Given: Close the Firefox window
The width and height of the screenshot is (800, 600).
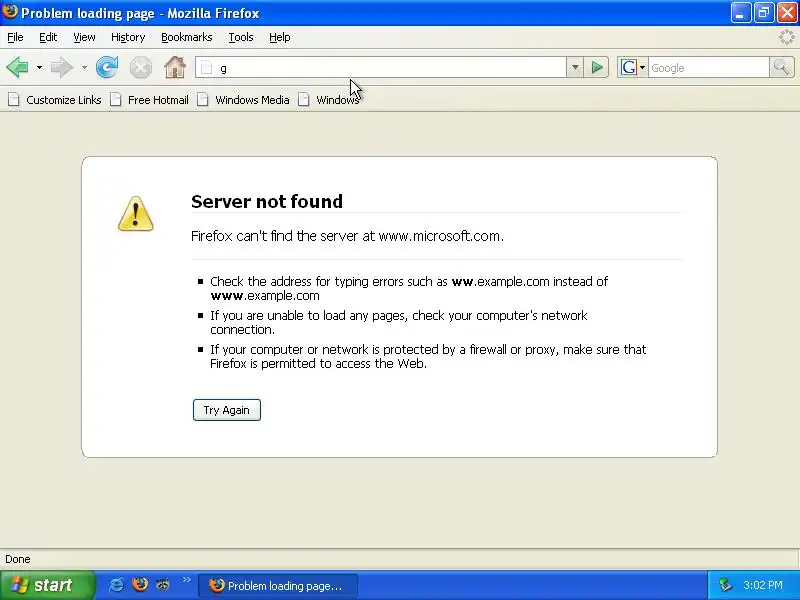Looking at the screenshot, I should click(787, 13).
